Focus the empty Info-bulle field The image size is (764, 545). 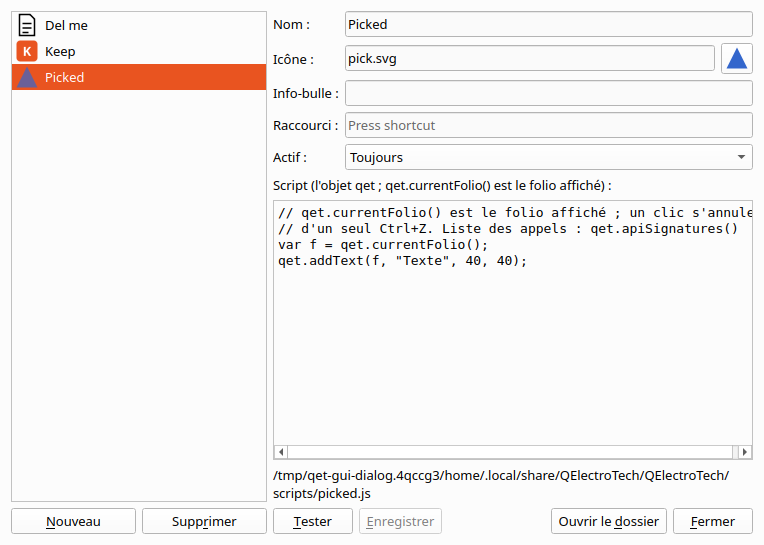549,93
